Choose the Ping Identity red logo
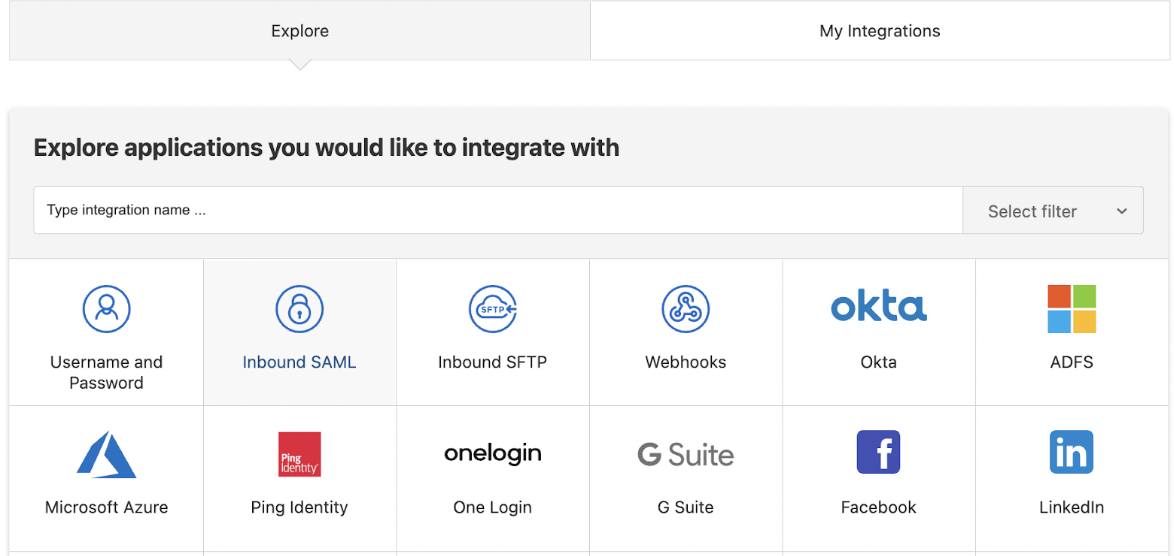1174x556 pixels. point(299,454)
